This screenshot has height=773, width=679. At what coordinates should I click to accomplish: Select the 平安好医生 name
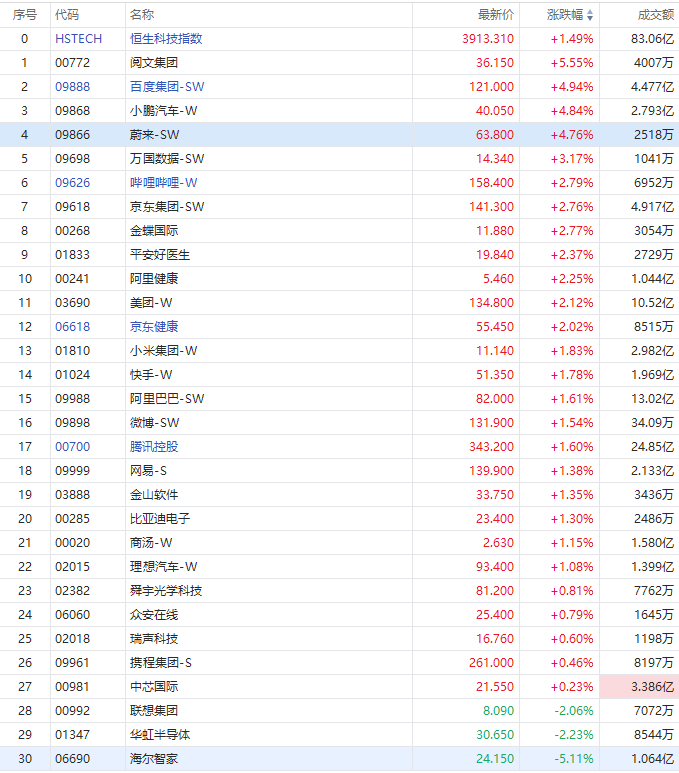tap(160, 255)
